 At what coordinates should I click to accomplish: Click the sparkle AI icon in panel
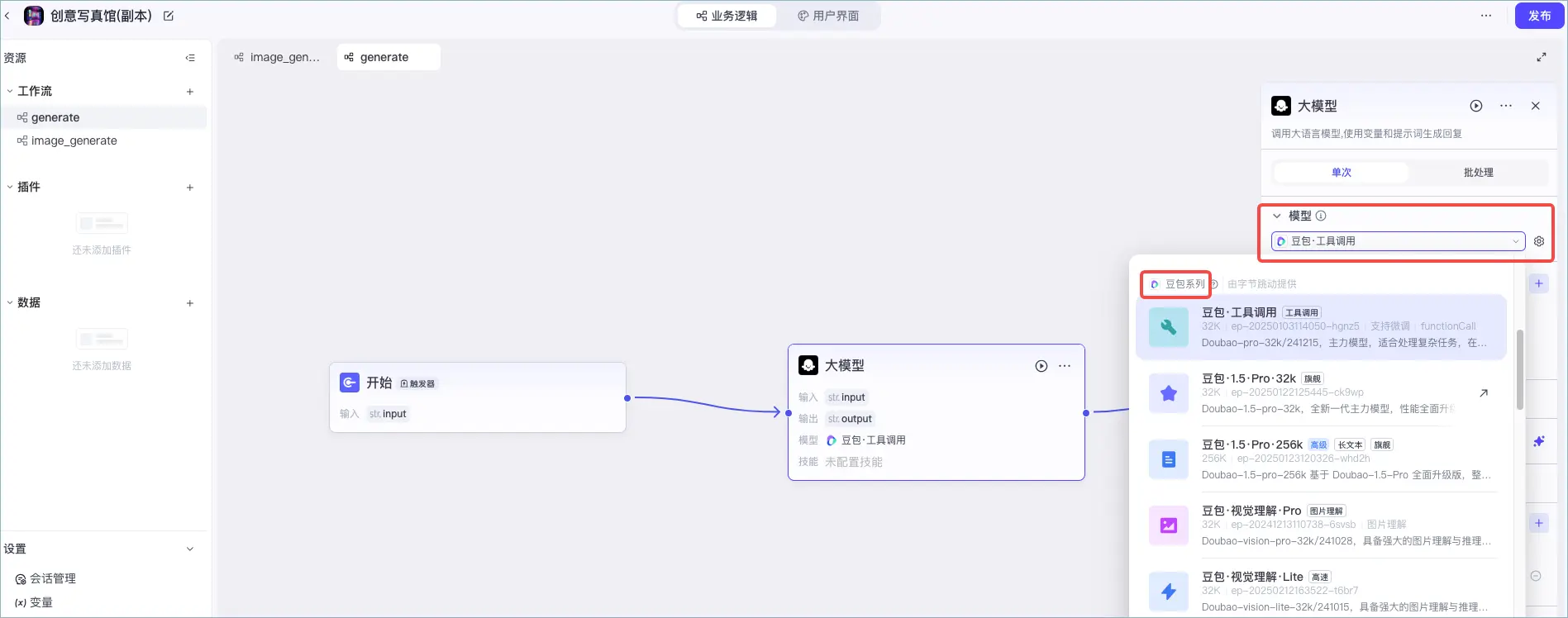[1539, 441]
